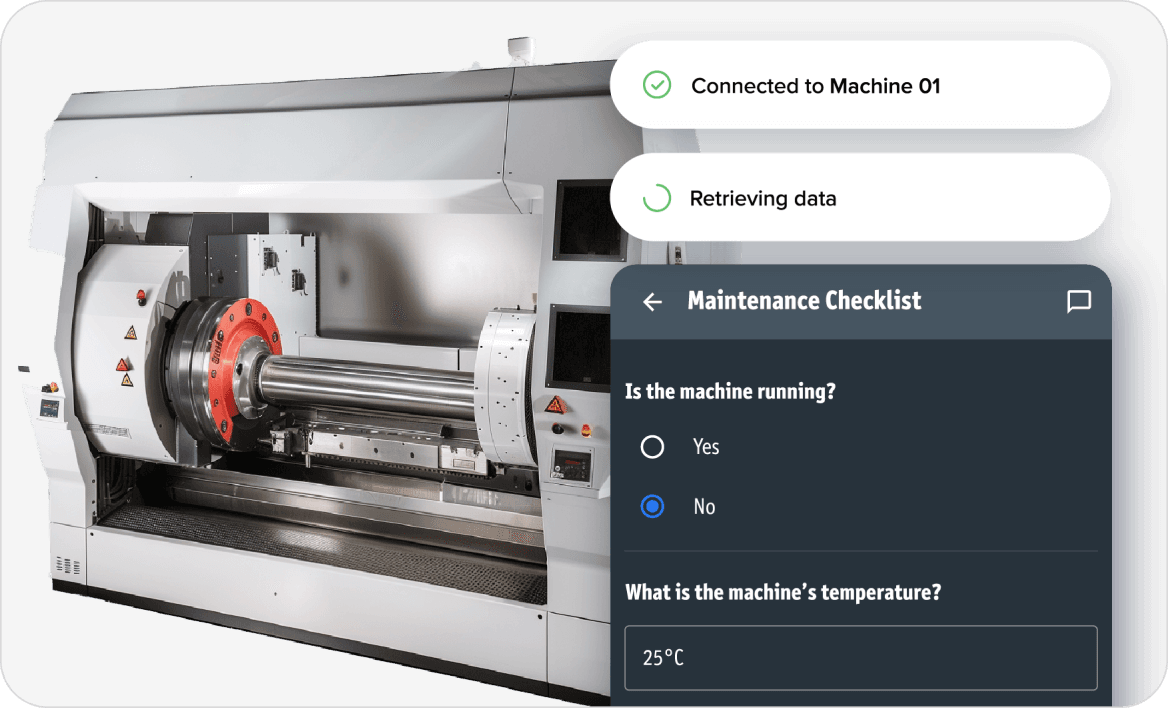Click the uppermost warning triangle near the spindle face
This screenshot has height=708, width=1168.
[131, 332]
